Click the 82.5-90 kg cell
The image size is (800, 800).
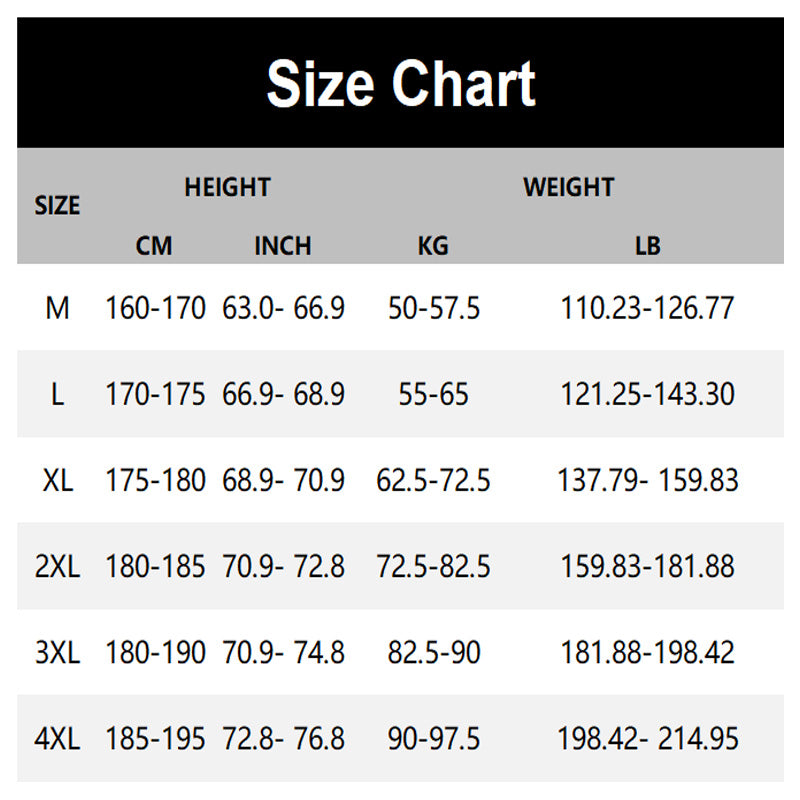pos(433,653)
